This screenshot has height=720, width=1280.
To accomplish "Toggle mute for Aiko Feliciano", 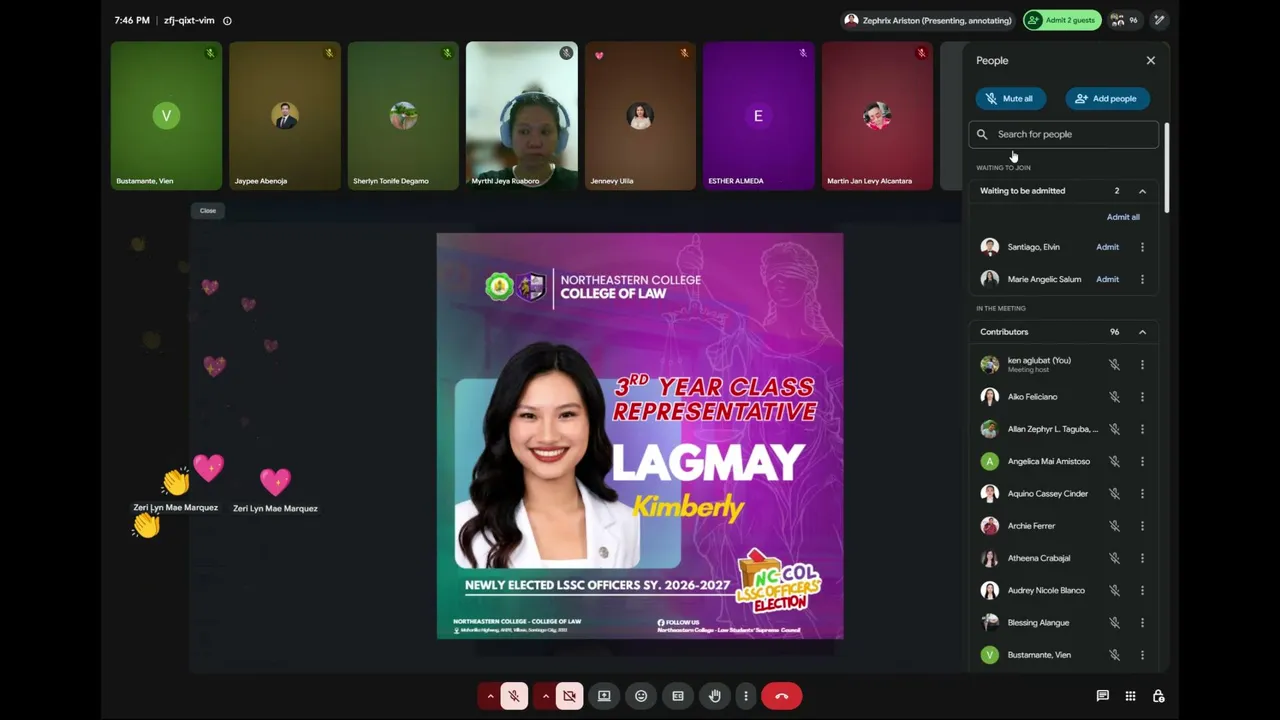I will coord(1114,397).
